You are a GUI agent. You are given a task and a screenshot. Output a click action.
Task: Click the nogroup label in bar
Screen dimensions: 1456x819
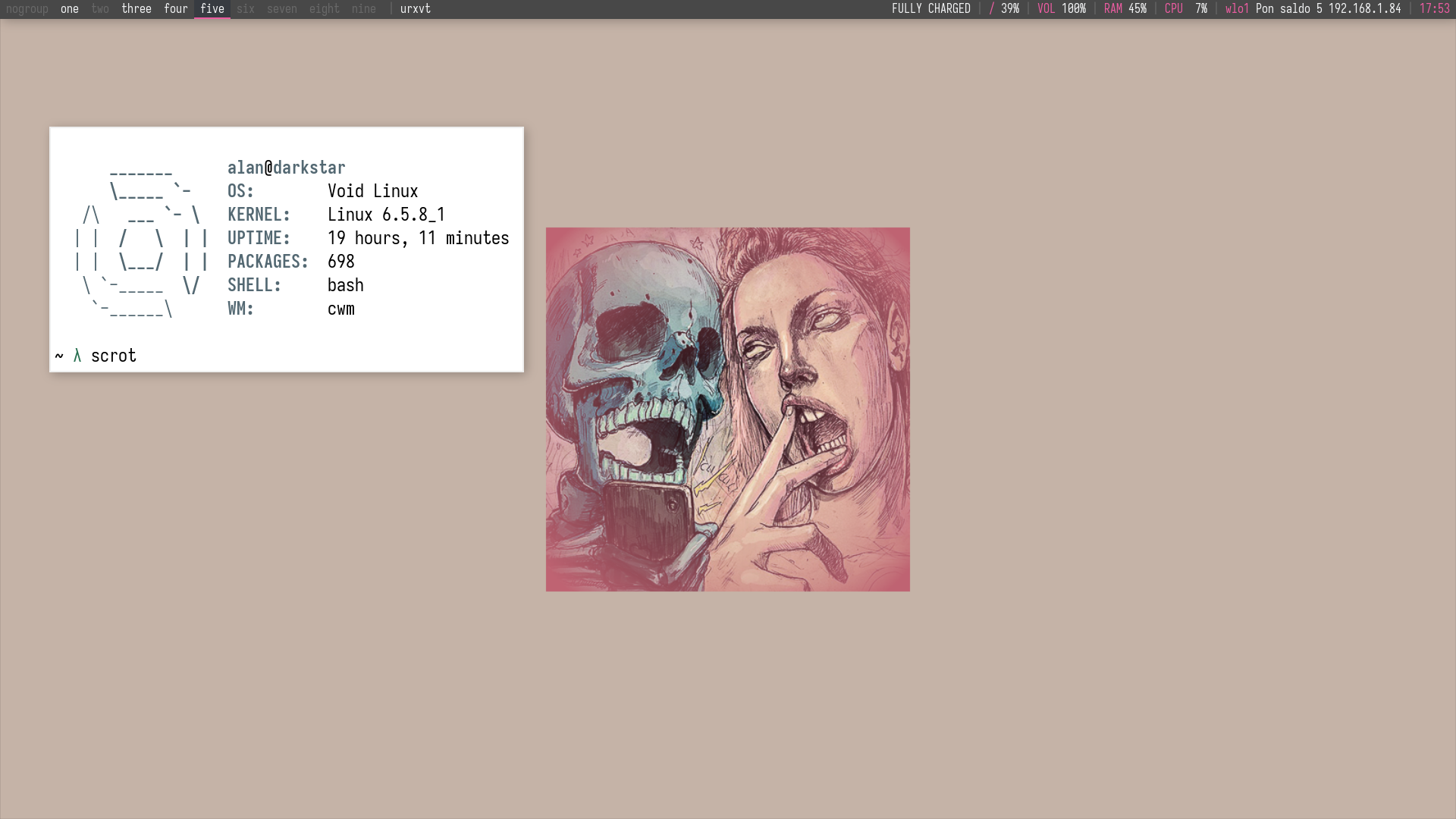[27, 9]
